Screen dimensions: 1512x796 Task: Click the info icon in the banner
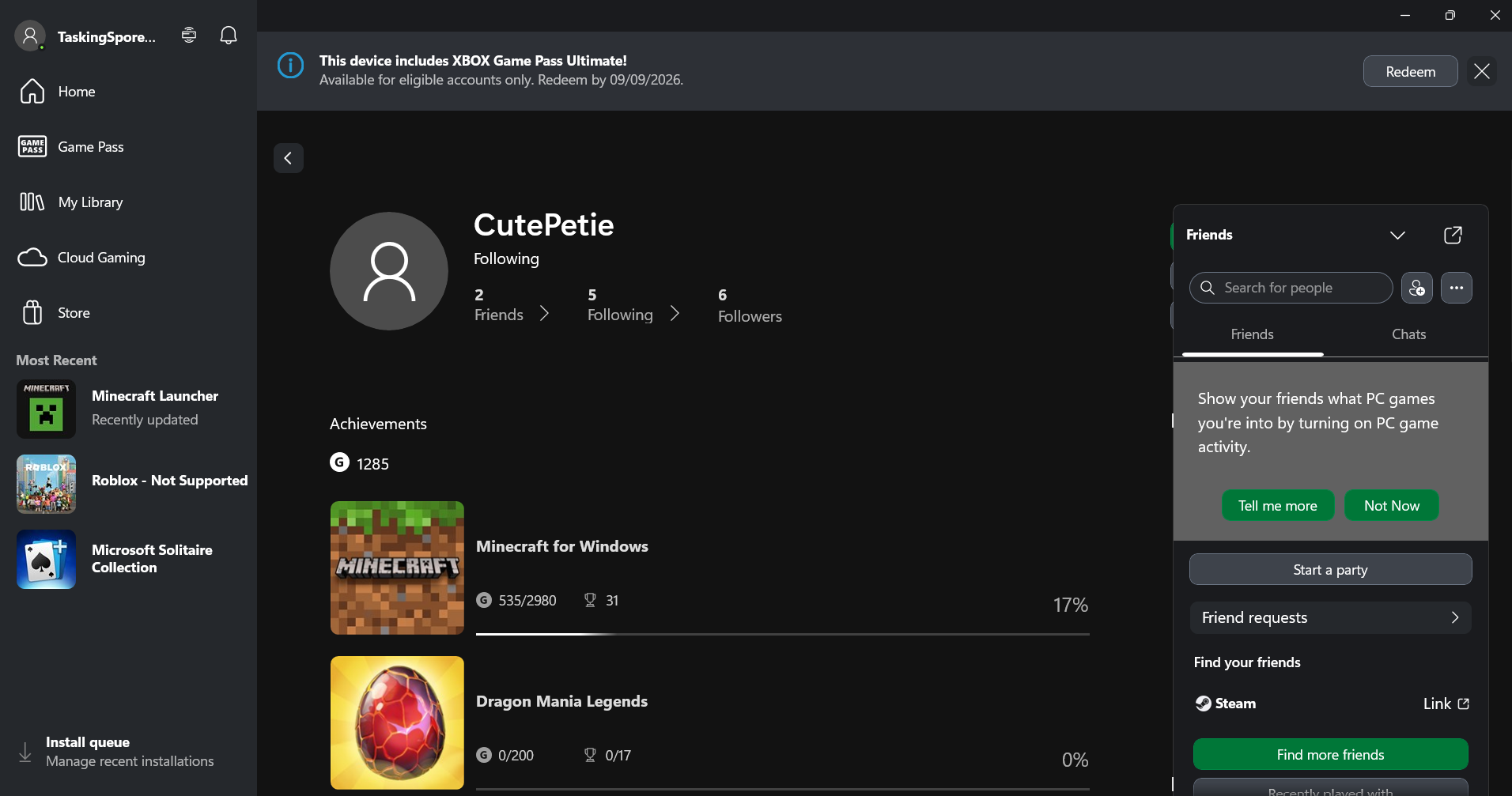click(290, 66)
